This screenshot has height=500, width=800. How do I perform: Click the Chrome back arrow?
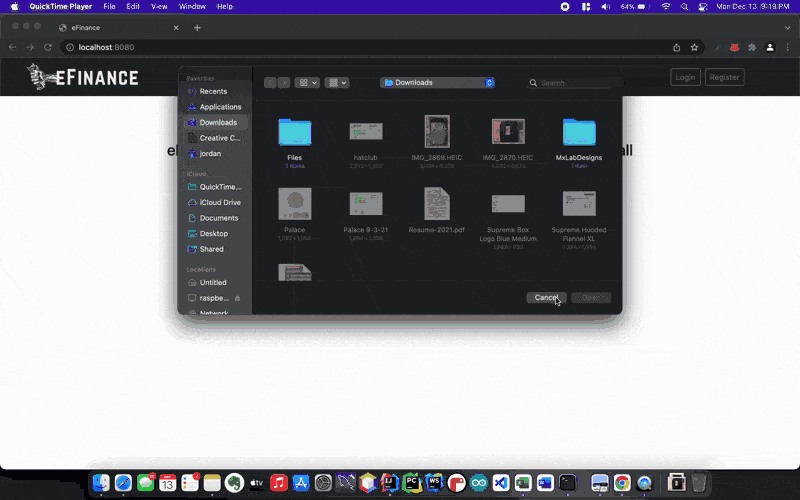[x=12, y=47]
